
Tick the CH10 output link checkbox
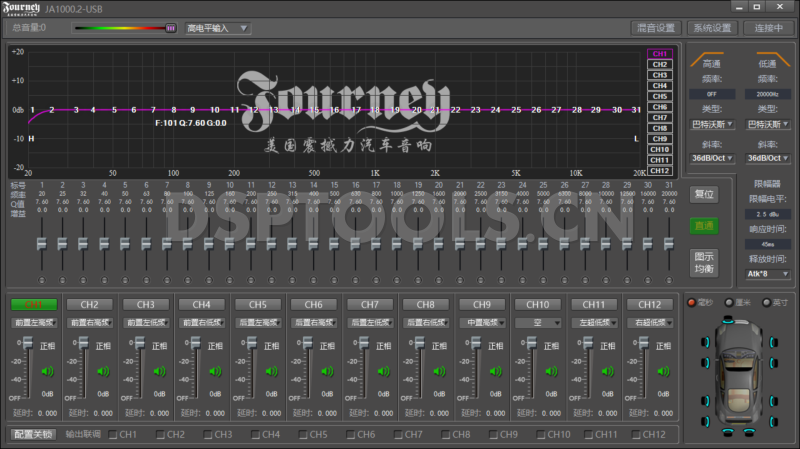point(541,435)
